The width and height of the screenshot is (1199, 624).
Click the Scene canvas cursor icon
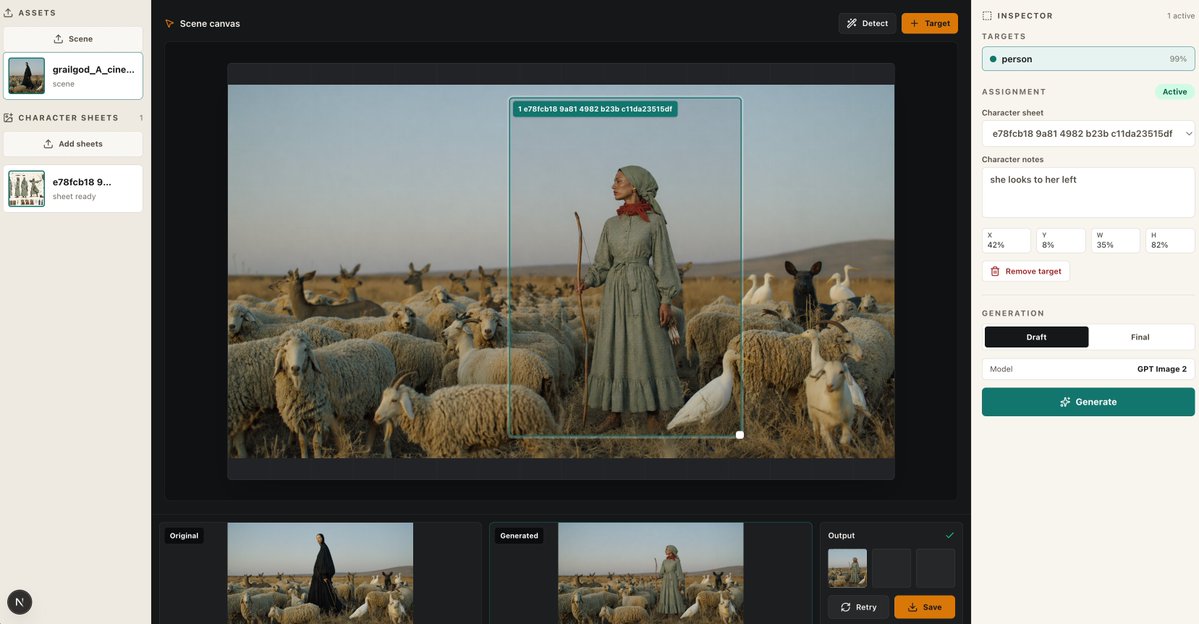pyautogui.click(x=170, y=24)
